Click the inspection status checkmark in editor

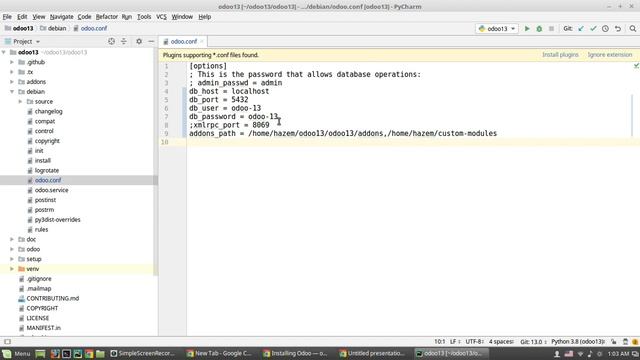click(x=636, y=65)
